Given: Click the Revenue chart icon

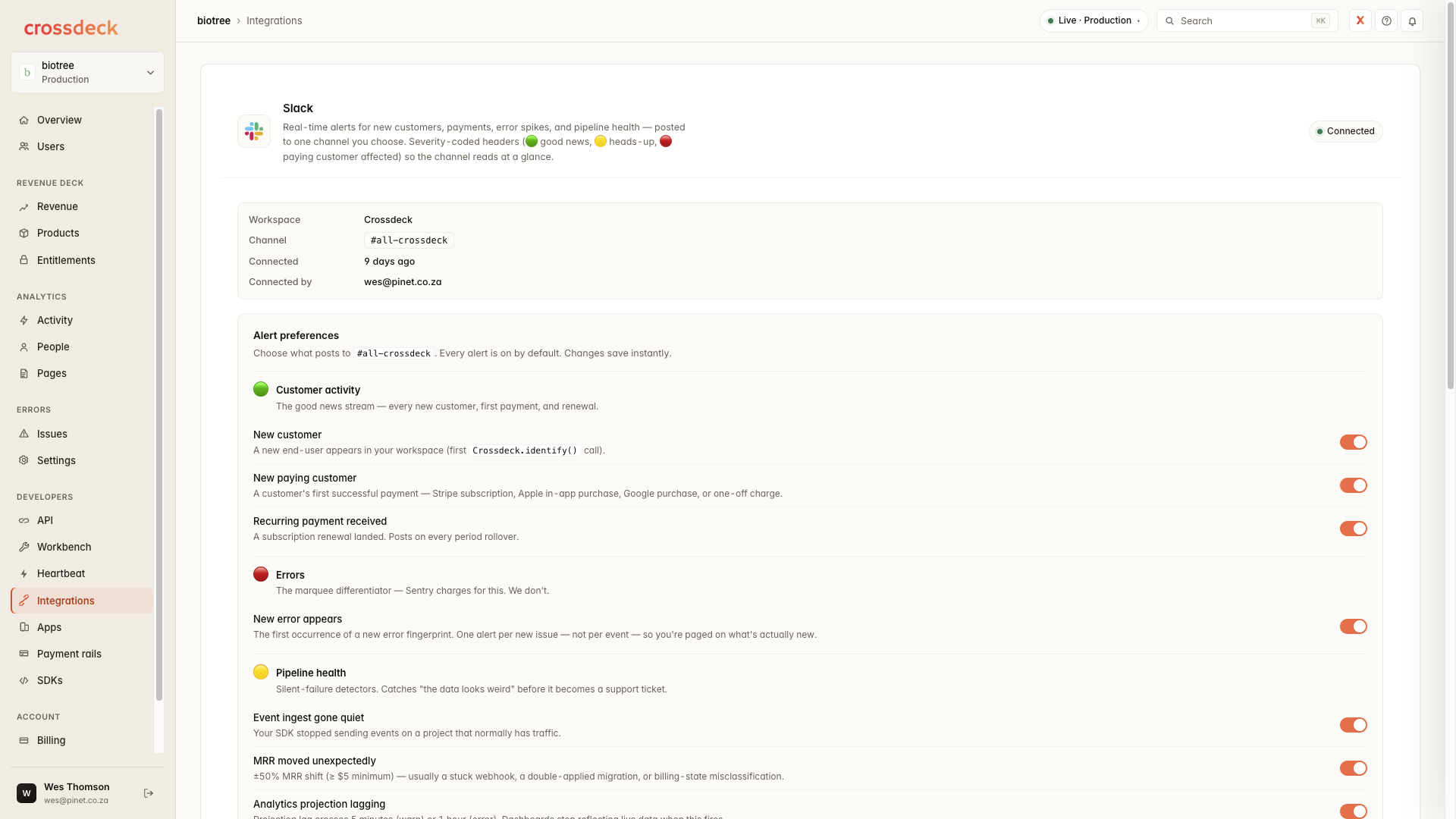Looking at the screenshot, I should tap(24, 207).
